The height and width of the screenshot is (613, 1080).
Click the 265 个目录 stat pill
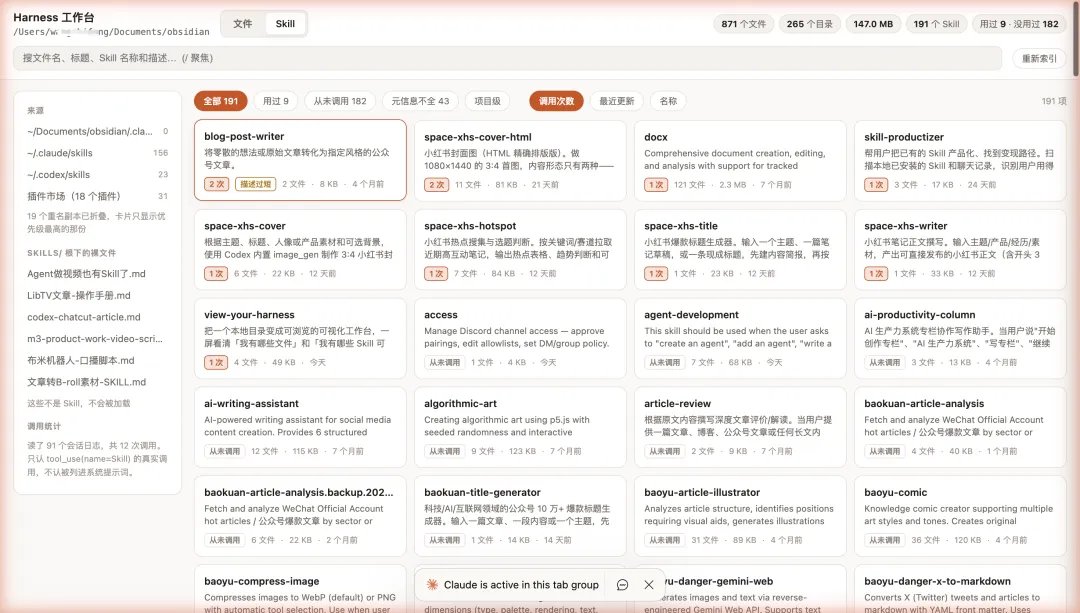(809, 24)
